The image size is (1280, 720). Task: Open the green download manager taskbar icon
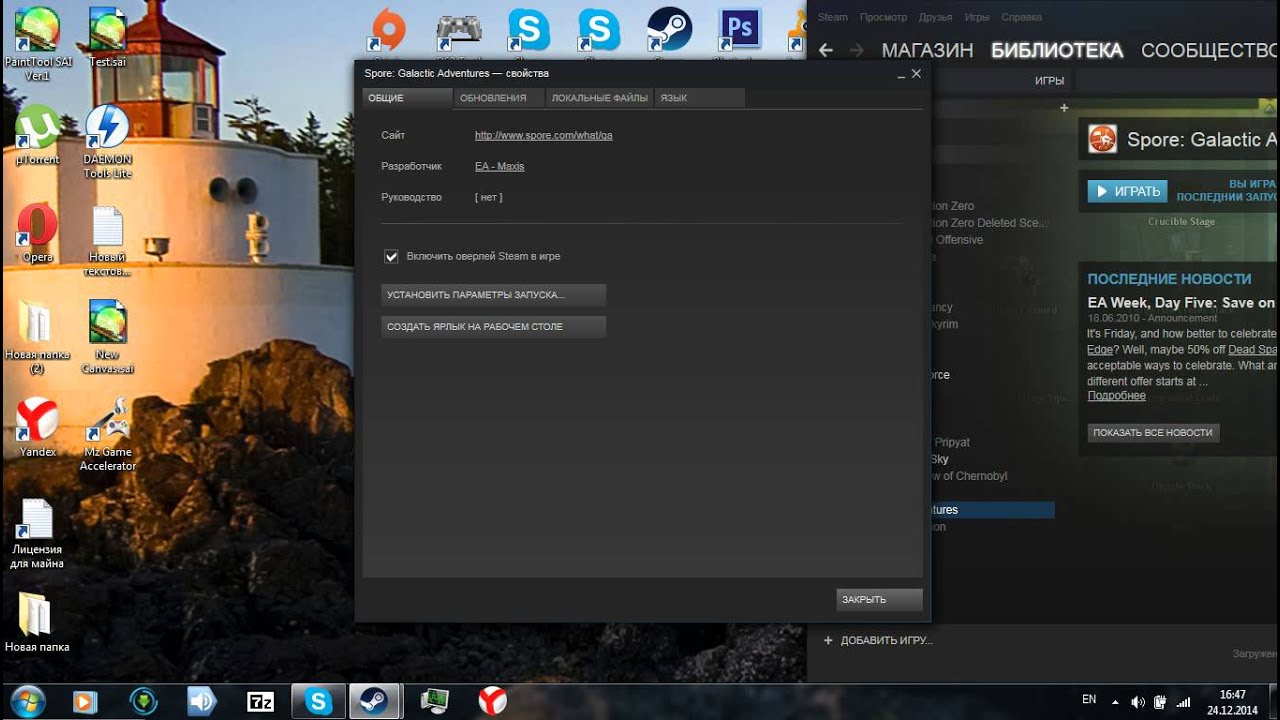pyautogui.click(x=145, y=701)
